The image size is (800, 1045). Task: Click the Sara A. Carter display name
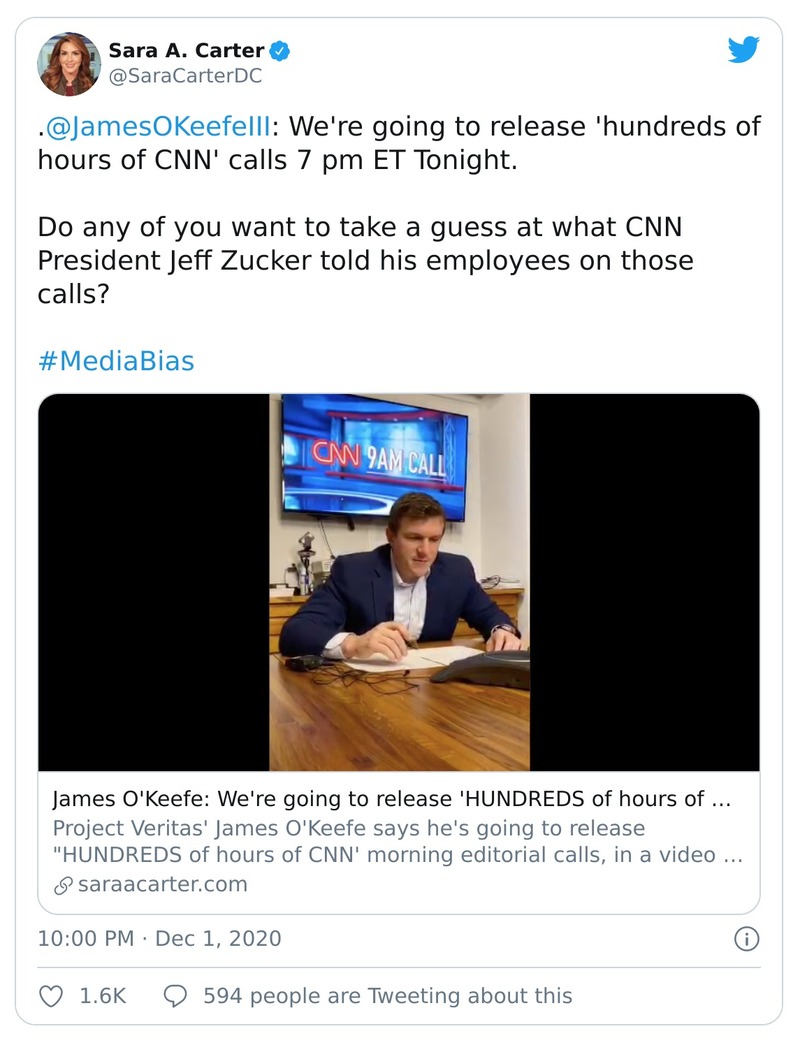186,50
